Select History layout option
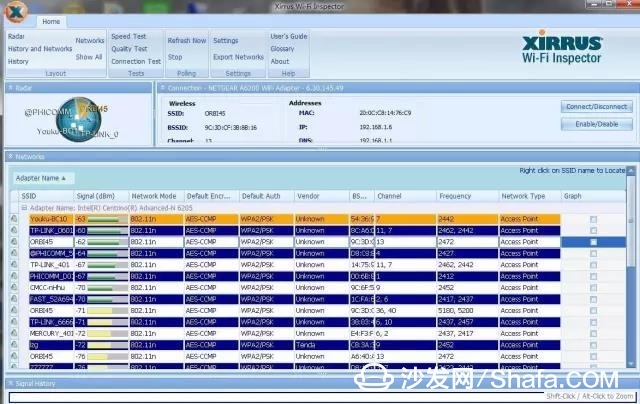The width and height of the screenshot is (640, 404). click(18, 61)
